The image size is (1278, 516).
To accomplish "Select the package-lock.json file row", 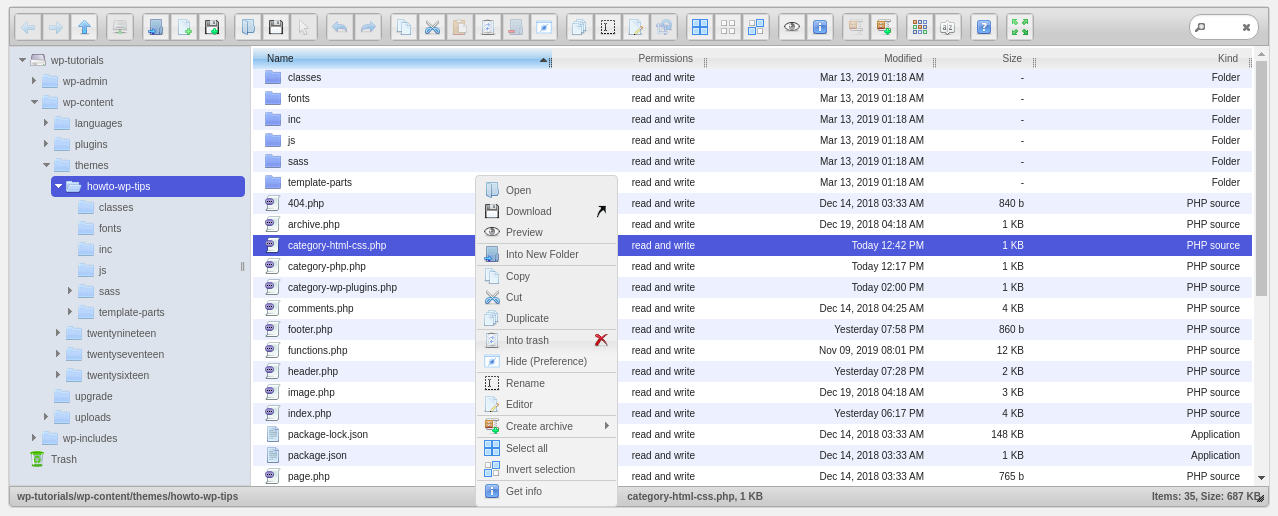I will [752, 434].
